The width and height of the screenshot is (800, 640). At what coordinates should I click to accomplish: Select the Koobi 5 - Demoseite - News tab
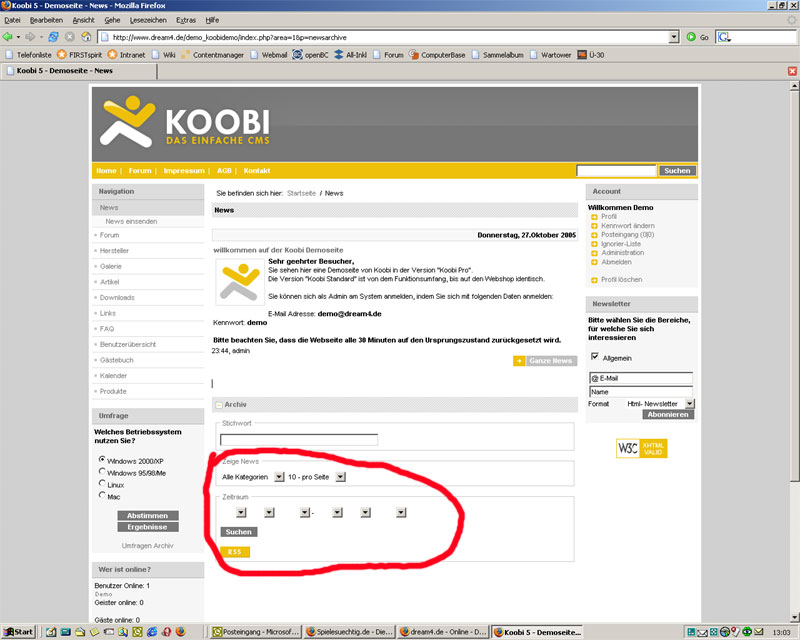(79, 71)
